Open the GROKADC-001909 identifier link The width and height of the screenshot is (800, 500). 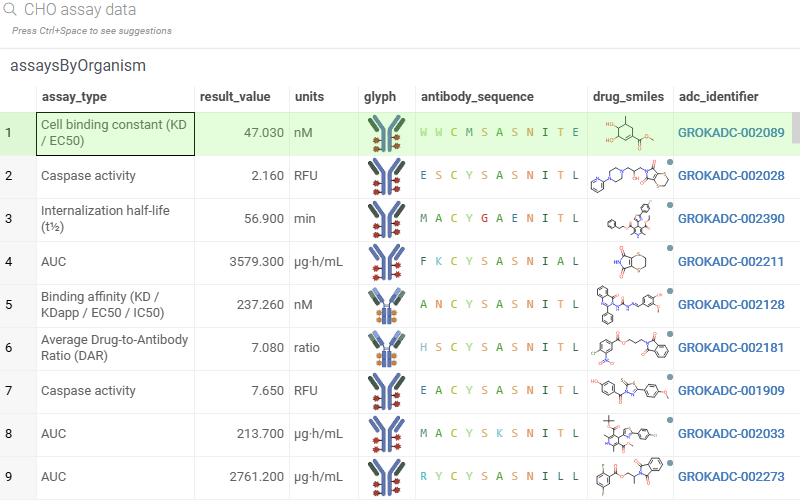point(731,391)
